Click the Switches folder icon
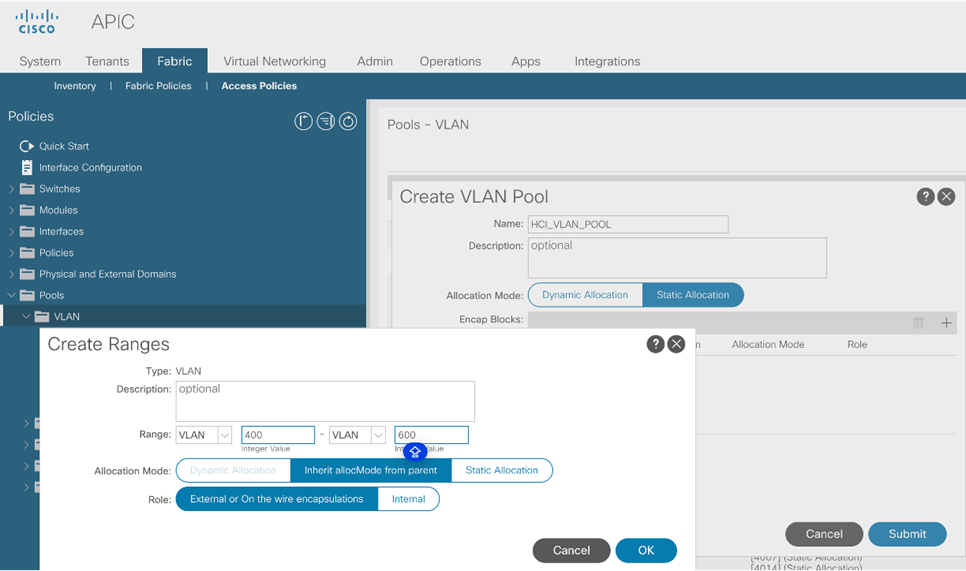966x571 pixels. (x=27, y=188)
